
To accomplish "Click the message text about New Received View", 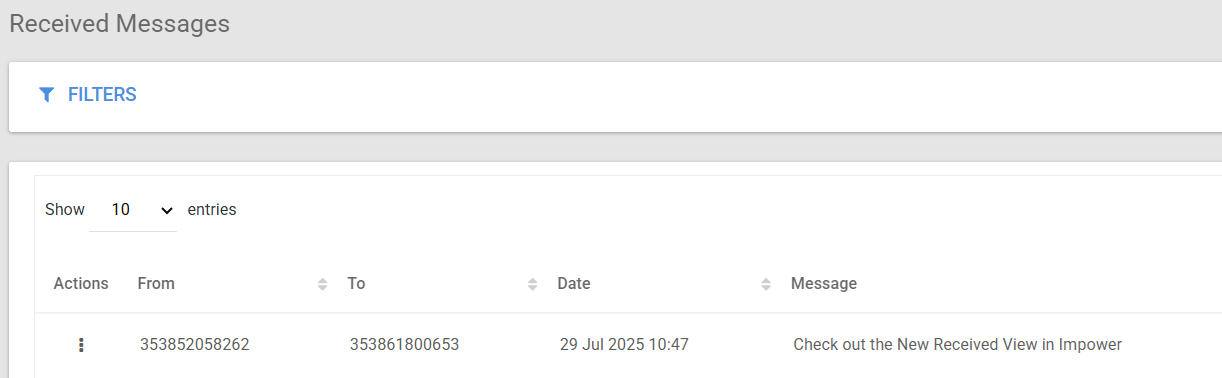I will click(x=958, y=345).
